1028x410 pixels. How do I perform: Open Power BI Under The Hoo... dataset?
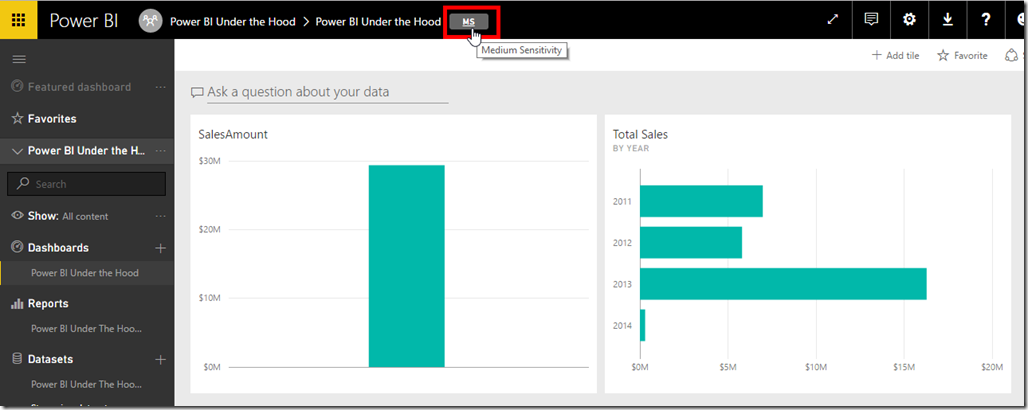[x=87, y=384]
